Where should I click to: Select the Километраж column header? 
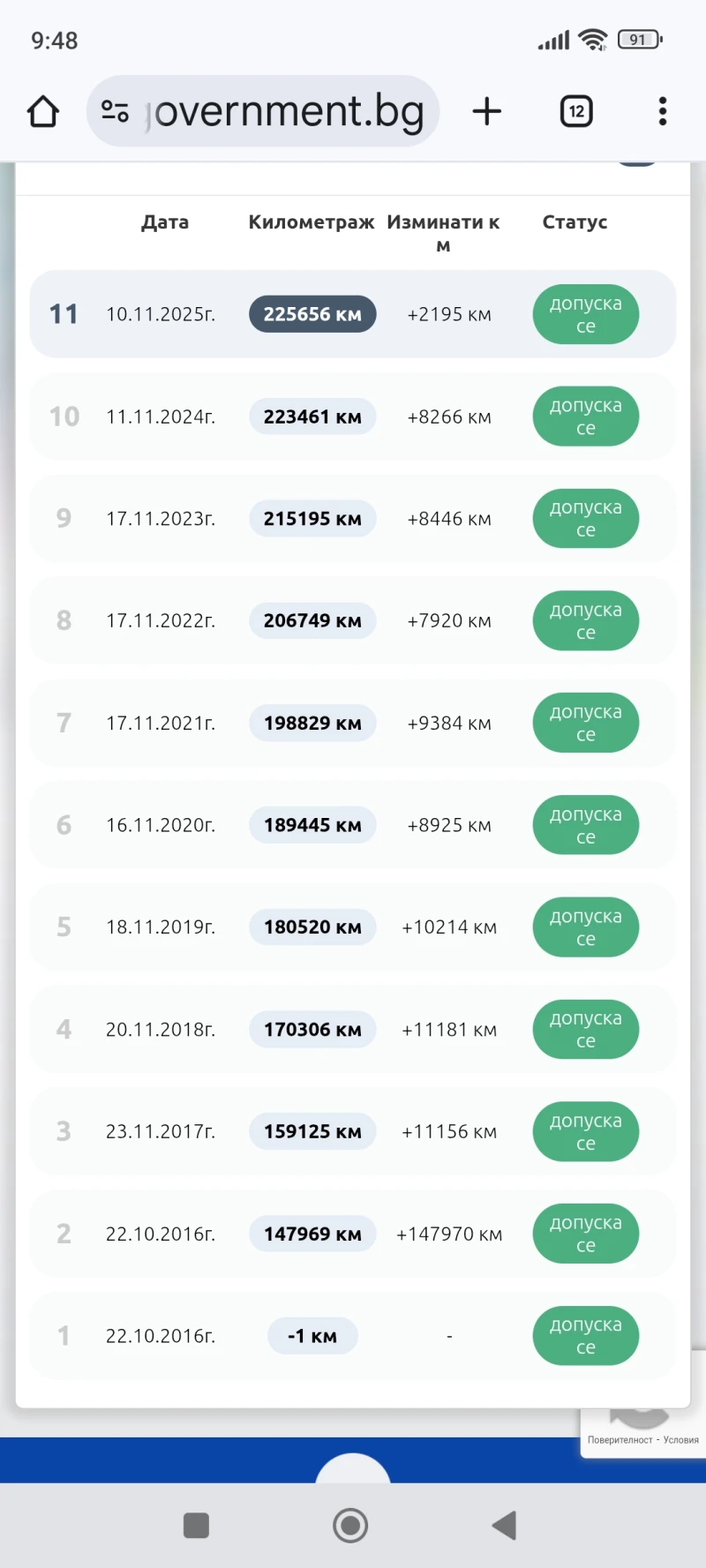tap(311, 222)
